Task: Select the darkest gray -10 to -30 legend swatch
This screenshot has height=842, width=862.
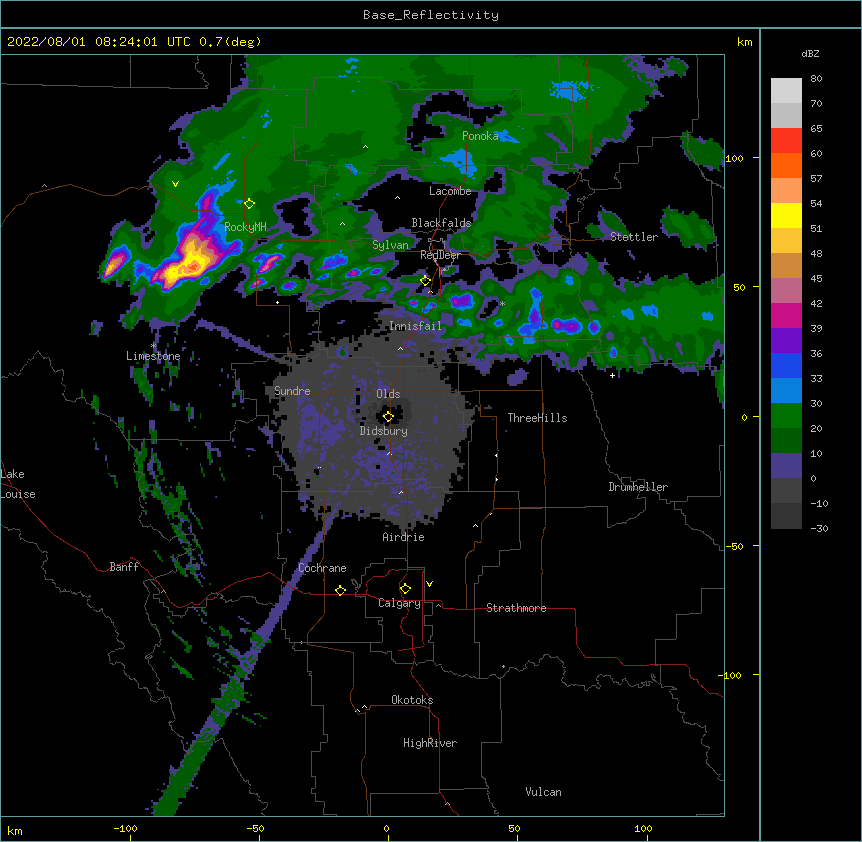Action: pyautogui.click(x=786, y=516)
